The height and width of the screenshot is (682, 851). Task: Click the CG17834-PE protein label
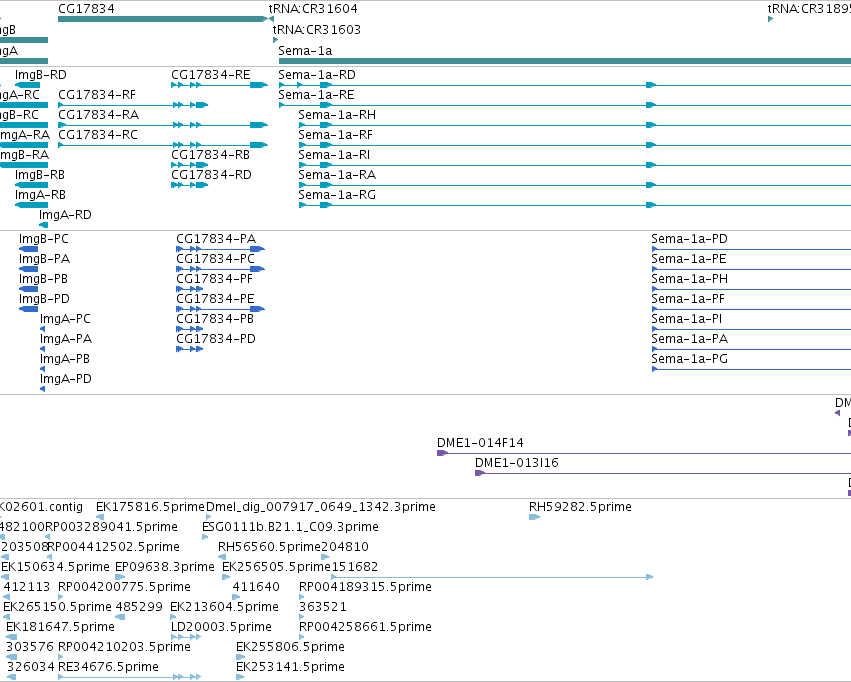point(215,299)
